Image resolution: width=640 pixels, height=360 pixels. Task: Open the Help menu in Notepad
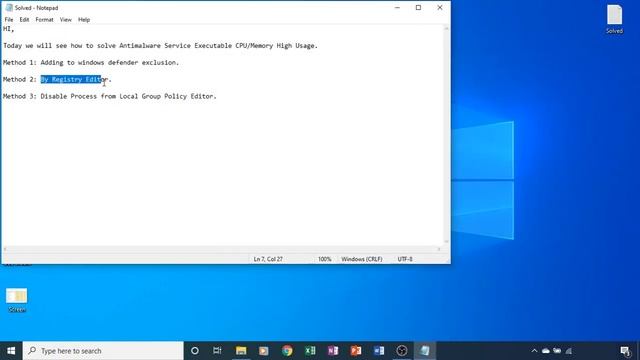pyautogui.click(x=84, y=20)
